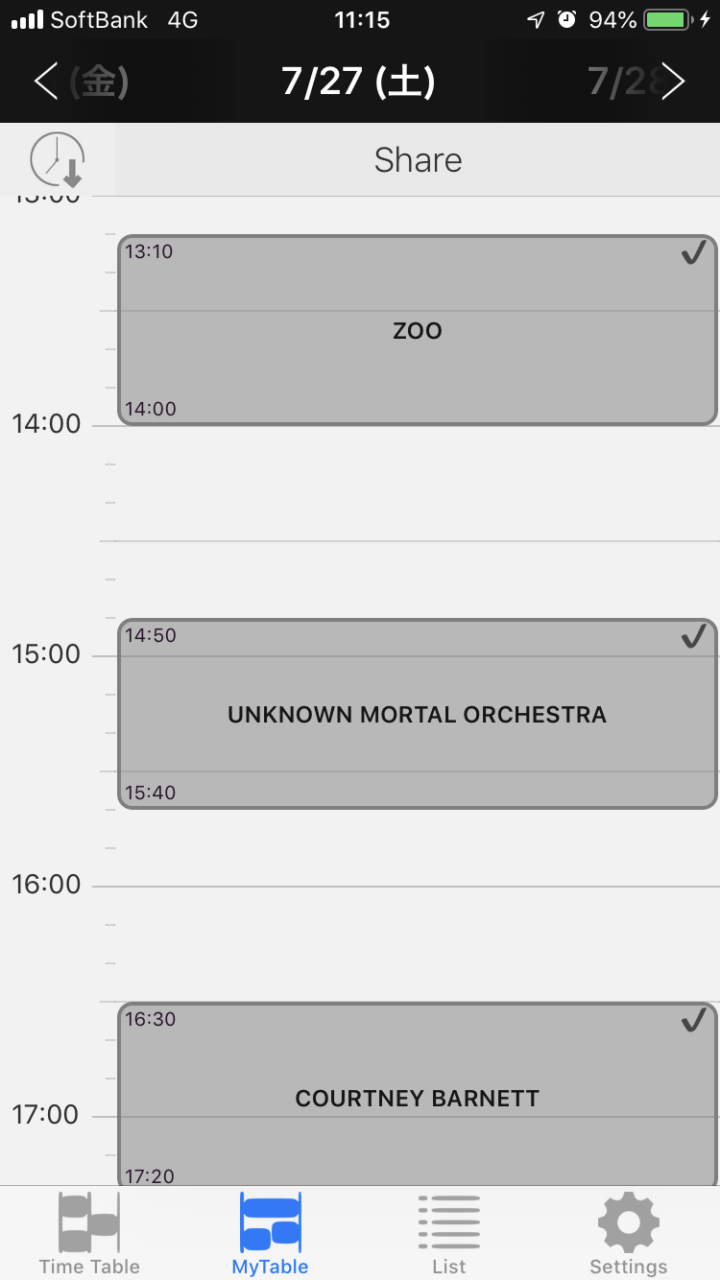Tap the 7/27 (土) date title
This screenshot has width=720, height=1280.
pos(358,82)
